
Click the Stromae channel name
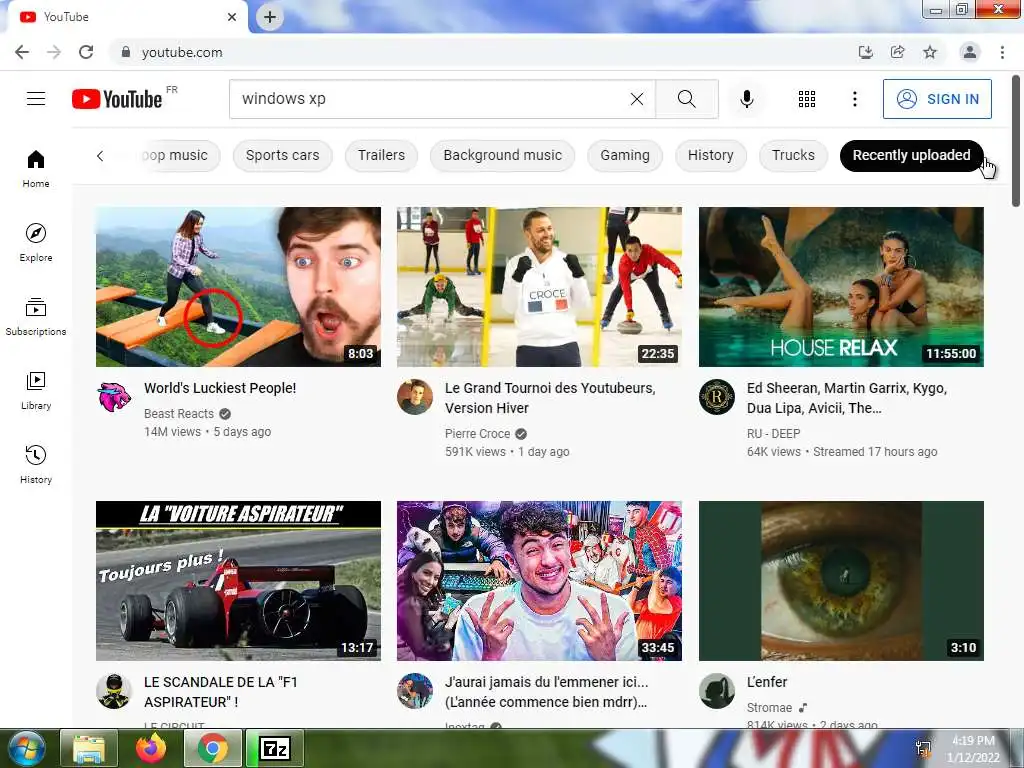(769, 708)
